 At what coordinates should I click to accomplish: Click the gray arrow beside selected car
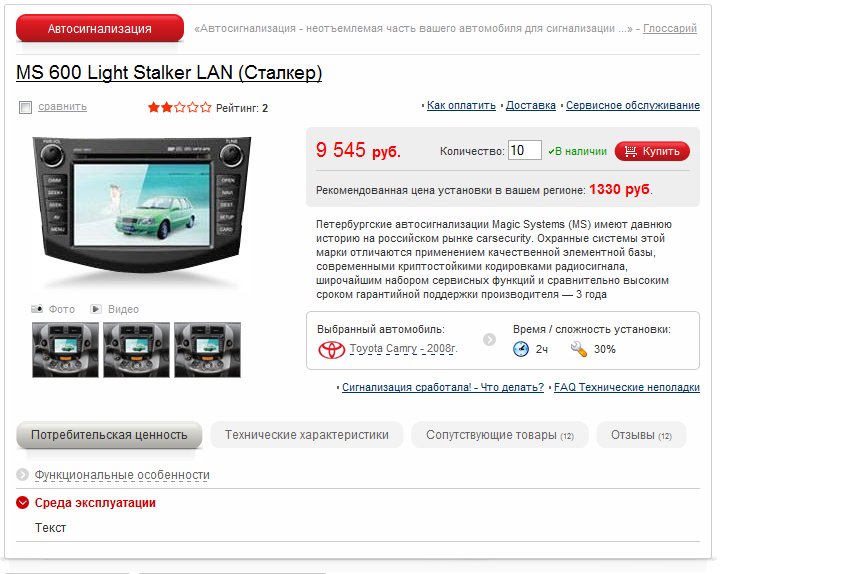(489, 339)
